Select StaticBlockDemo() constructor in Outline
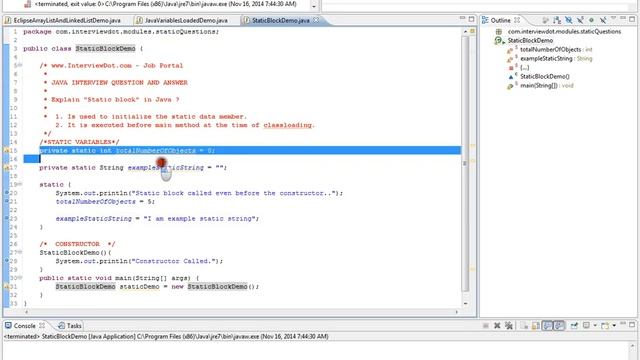 click(x=544, y=76)
